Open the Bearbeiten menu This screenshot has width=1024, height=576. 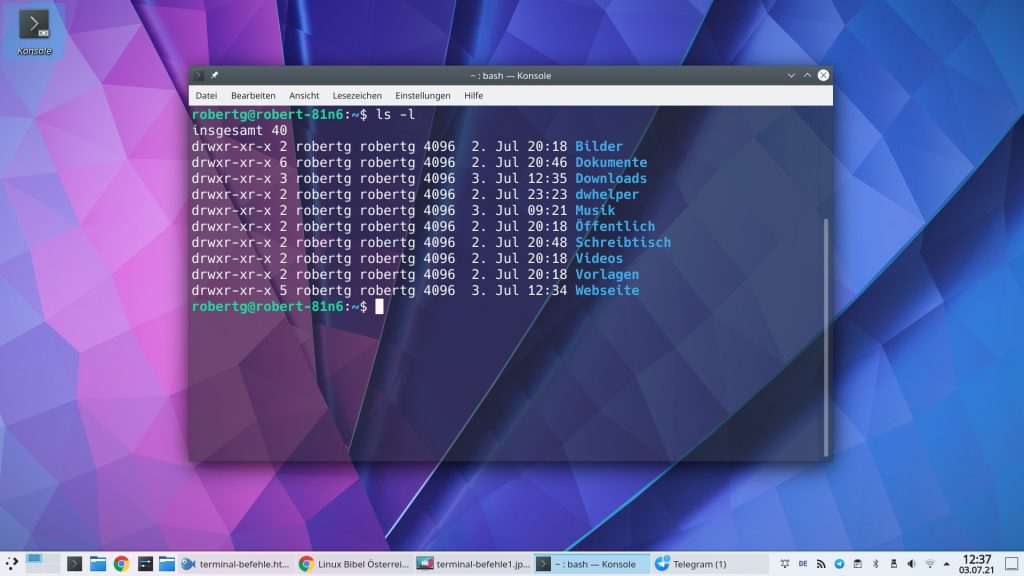pos(253,95)
